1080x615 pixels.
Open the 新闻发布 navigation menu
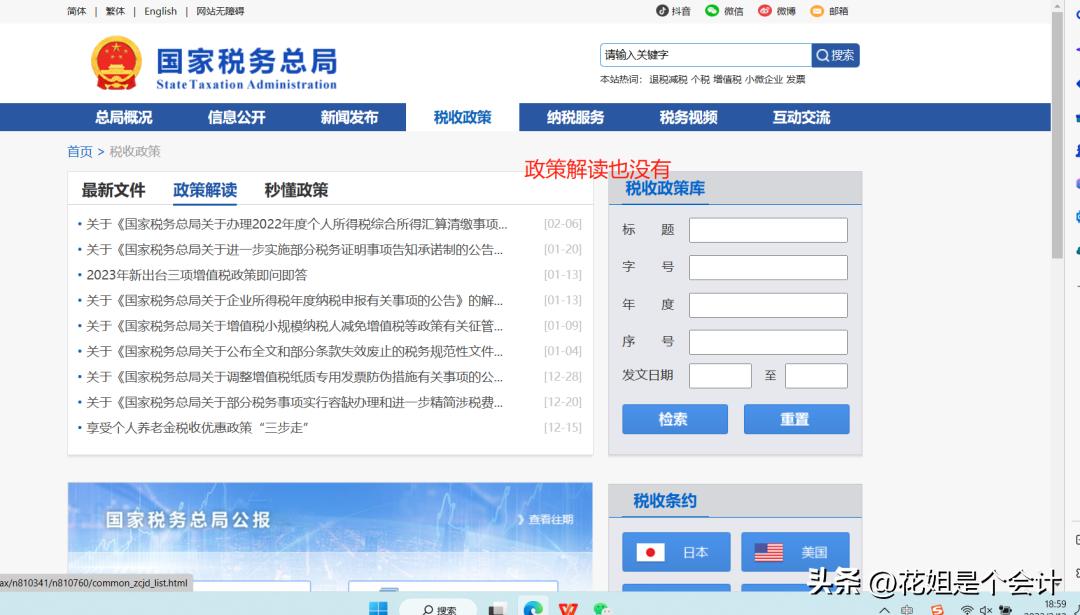pos(352,117)
